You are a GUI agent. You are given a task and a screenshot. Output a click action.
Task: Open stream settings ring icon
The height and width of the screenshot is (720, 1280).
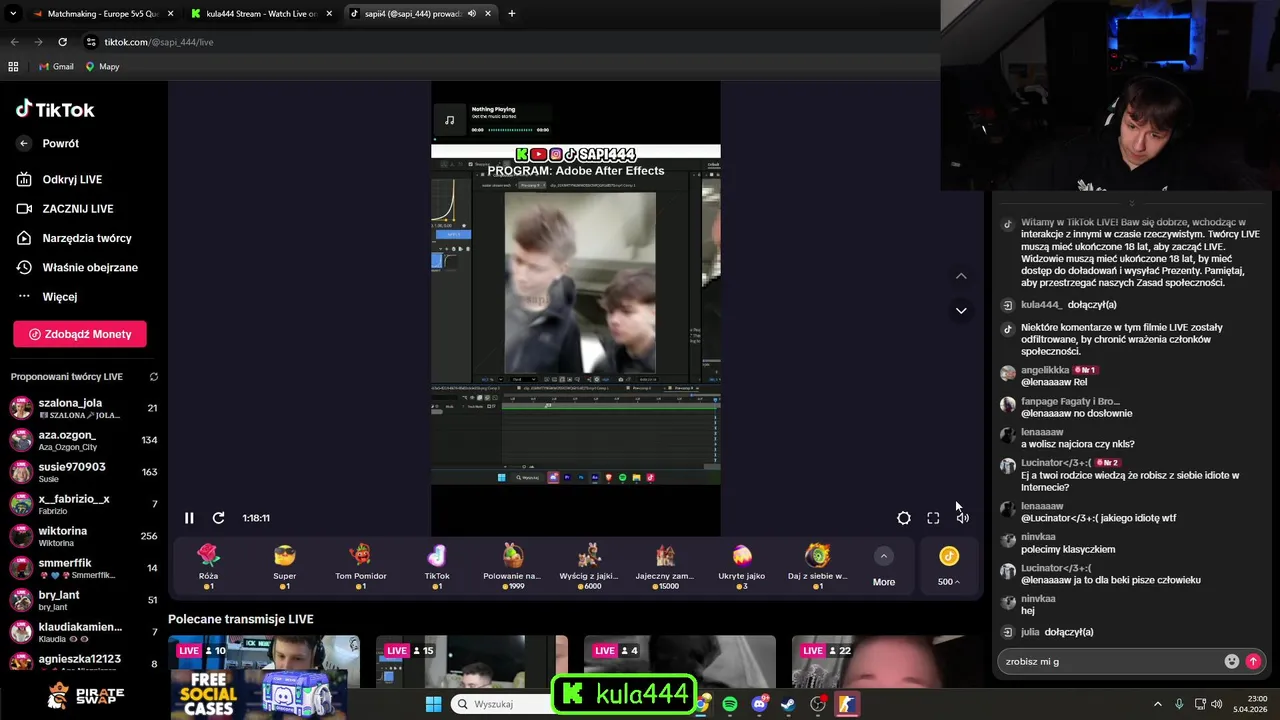[x=904, y=518]
